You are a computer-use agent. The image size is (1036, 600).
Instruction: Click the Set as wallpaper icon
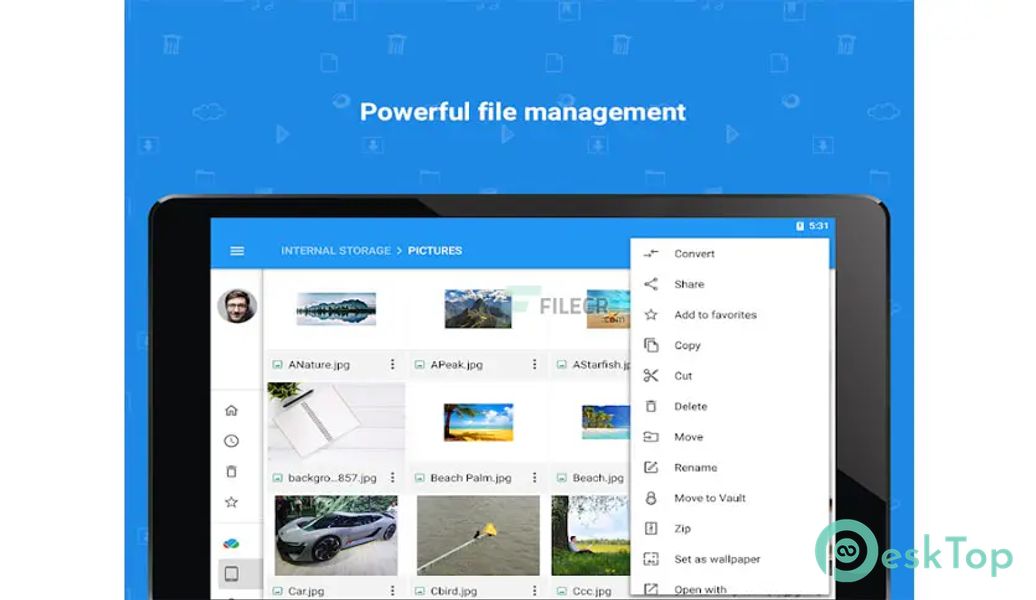click(x=651, y=559)
